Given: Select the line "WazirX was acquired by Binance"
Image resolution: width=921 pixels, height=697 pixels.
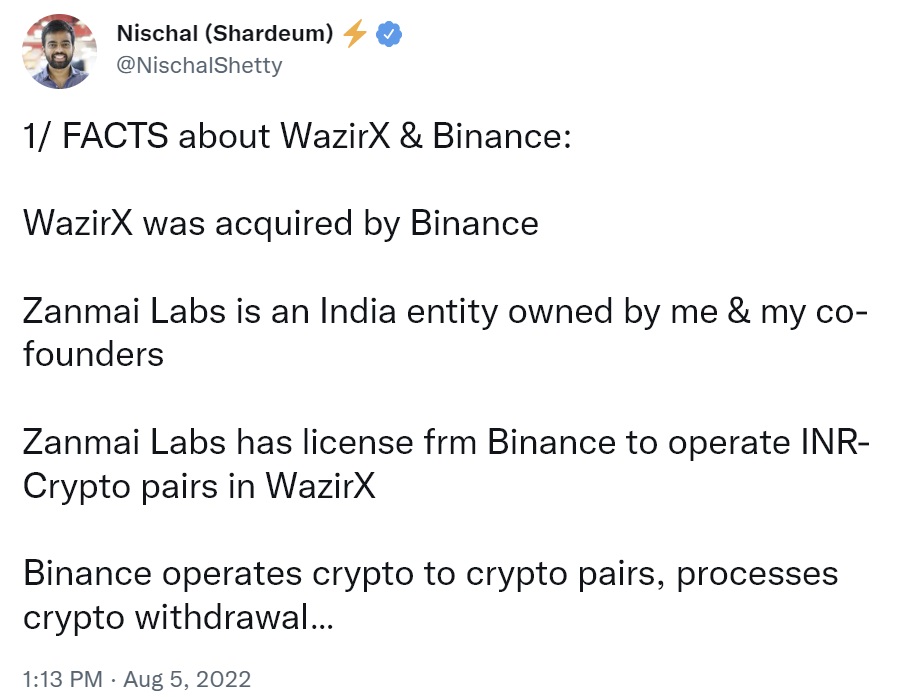Looking at the screenshot, I should click(280, 223).
